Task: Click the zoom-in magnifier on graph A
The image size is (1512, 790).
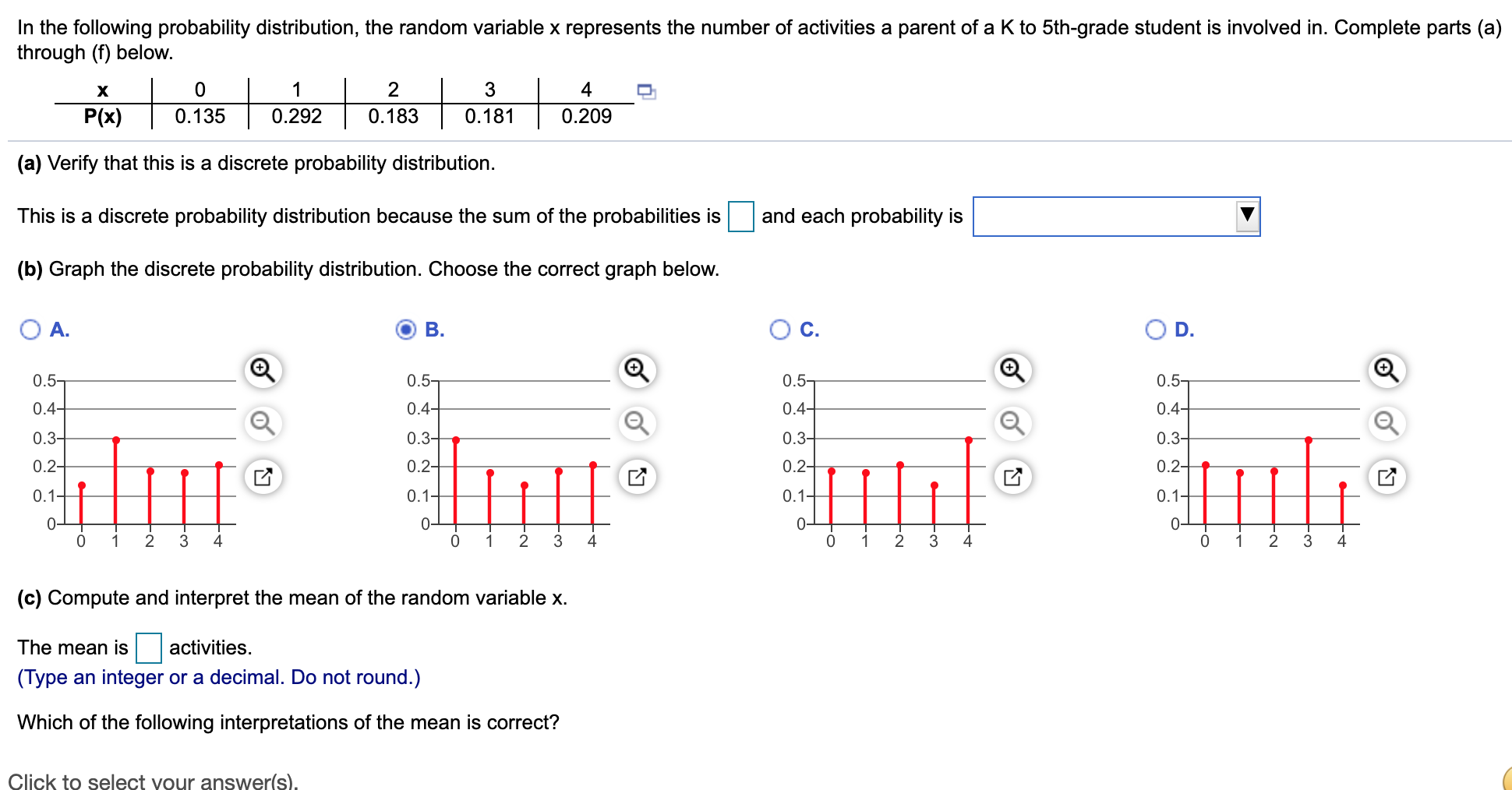Action: click(263, 370)
